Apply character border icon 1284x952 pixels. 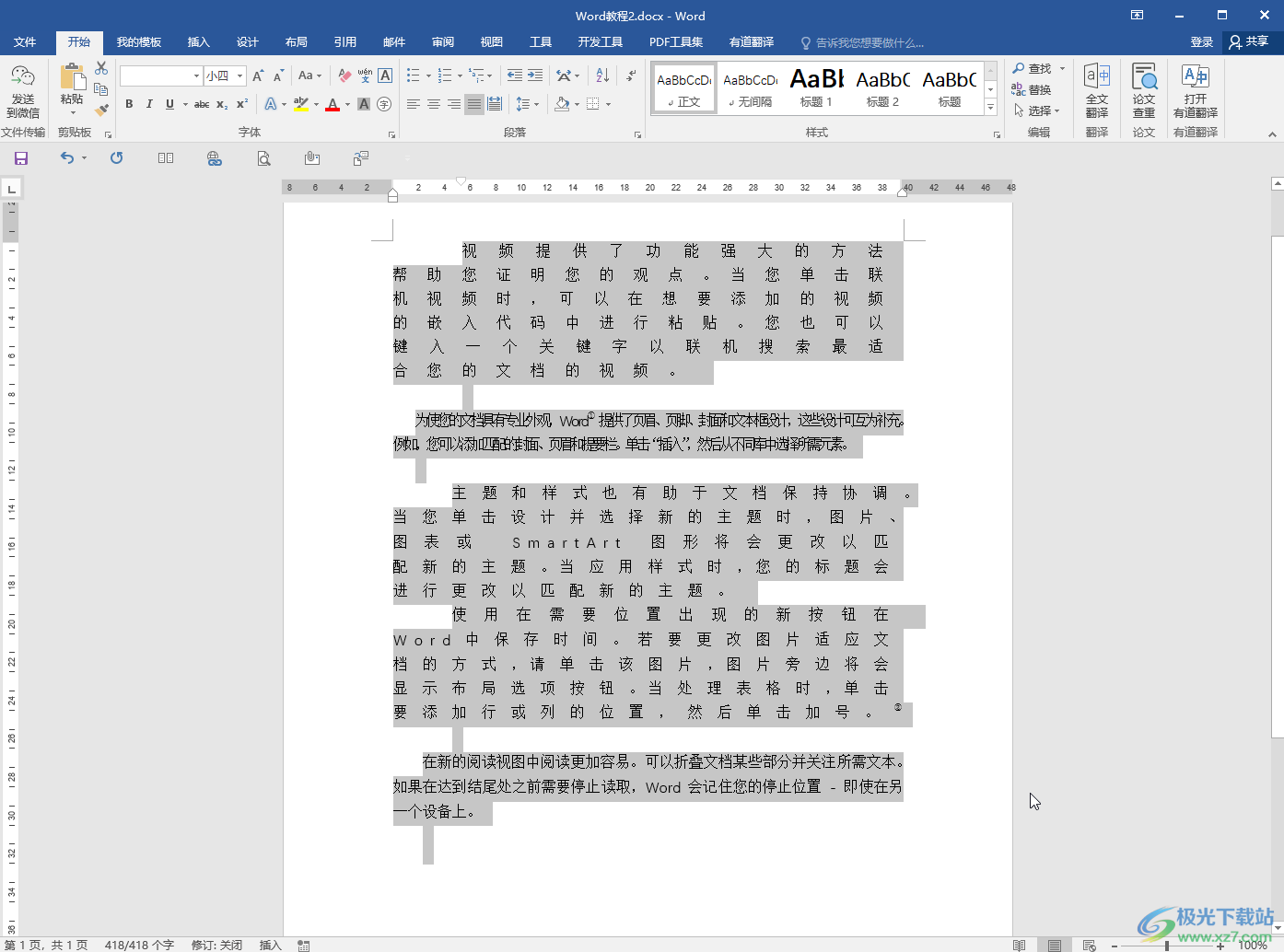click(385, 75)
